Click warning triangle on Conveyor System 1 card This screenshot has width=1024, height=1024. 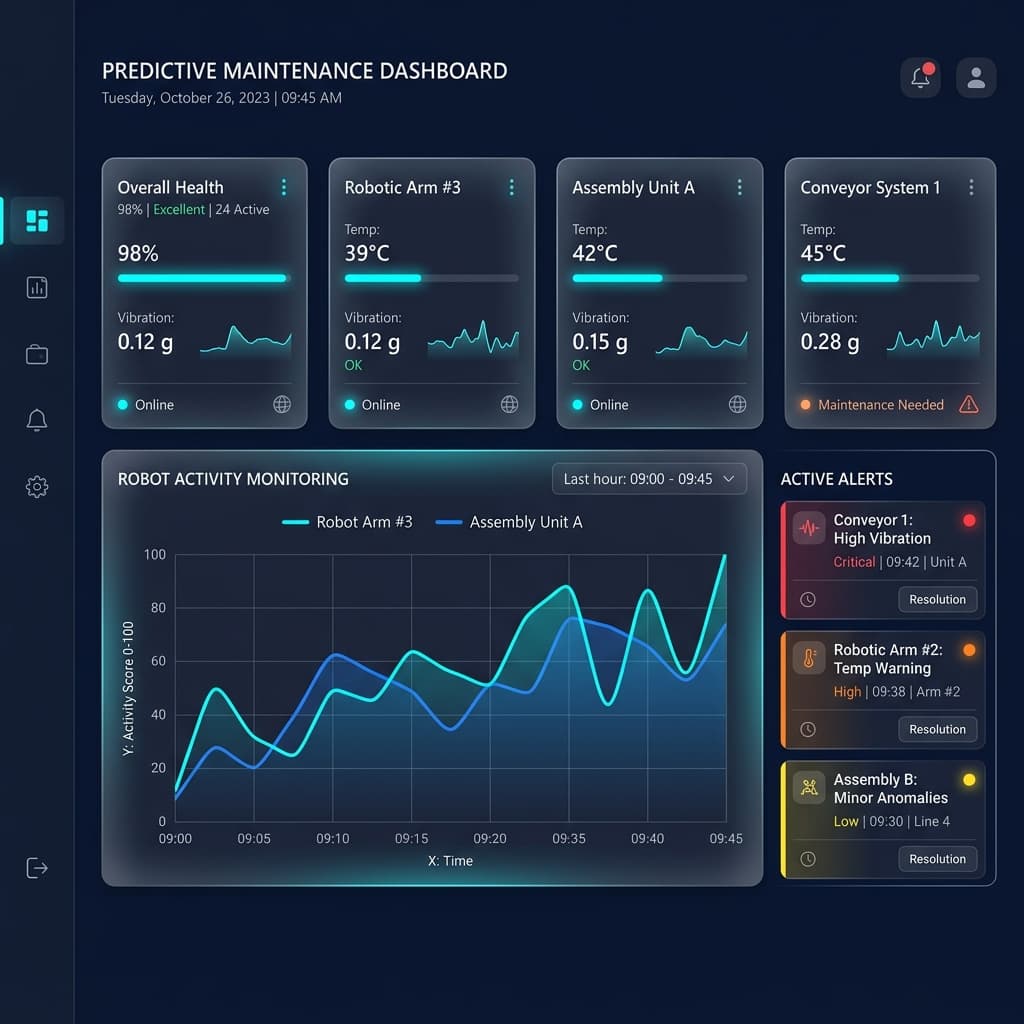click(x=968, y=404)
